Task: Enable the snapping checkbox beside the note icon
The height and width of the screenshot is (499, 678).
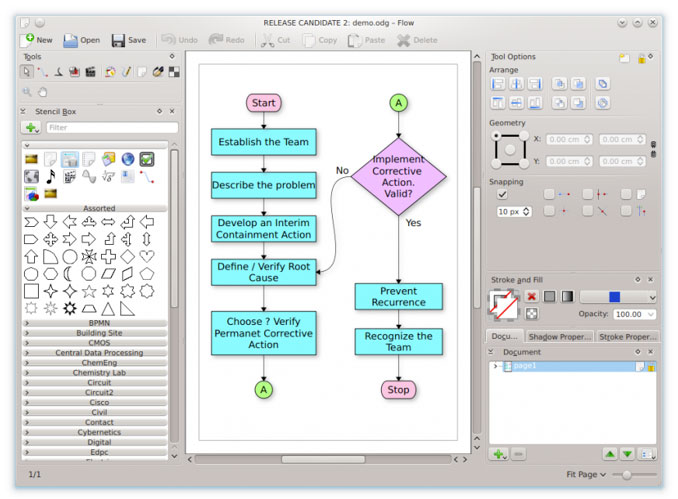Action: click(626, 195)
